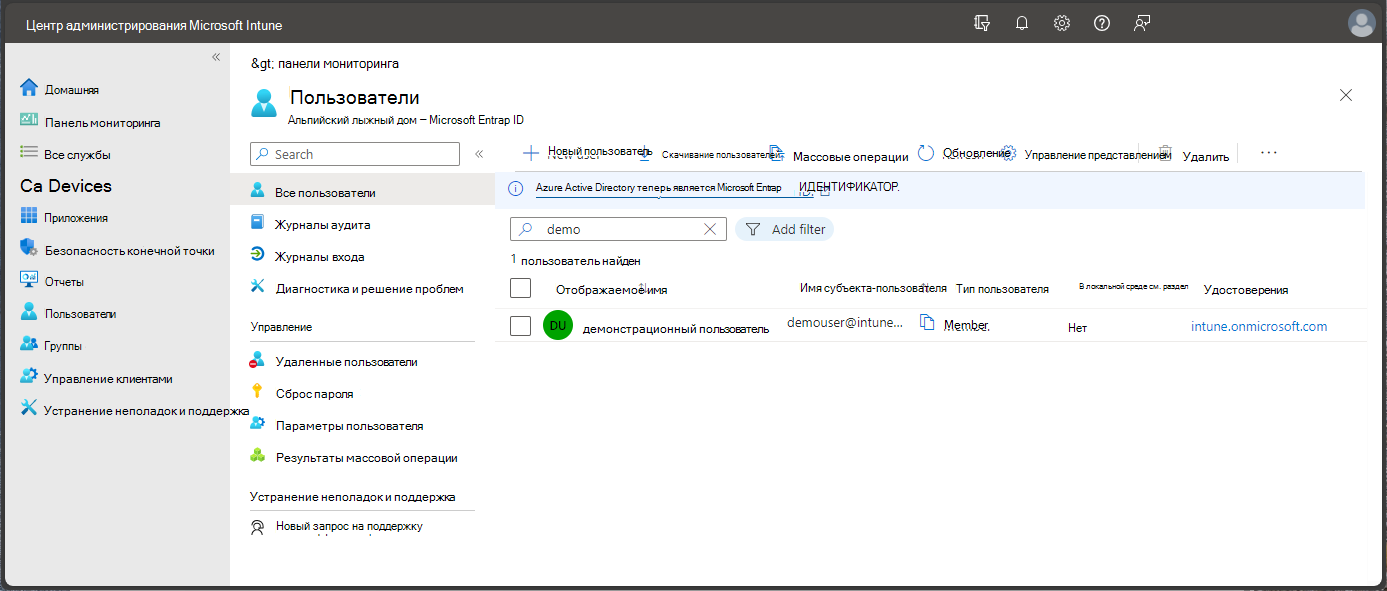Click the Отчеты monitor icon
Screen dimensions: 1387x591
click(29, 281)
